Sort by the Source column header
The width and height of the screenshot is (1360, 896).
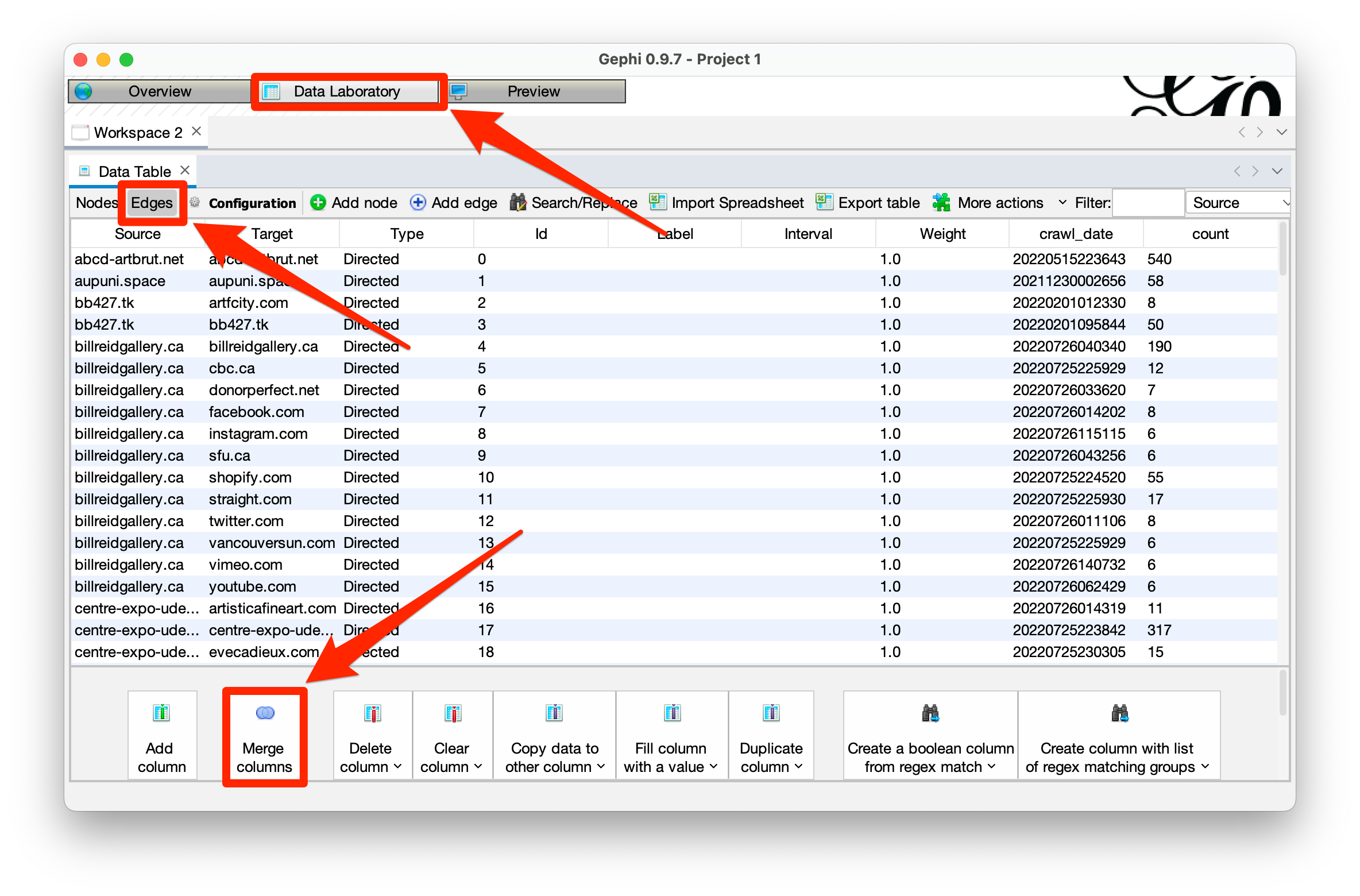[137, 234]
